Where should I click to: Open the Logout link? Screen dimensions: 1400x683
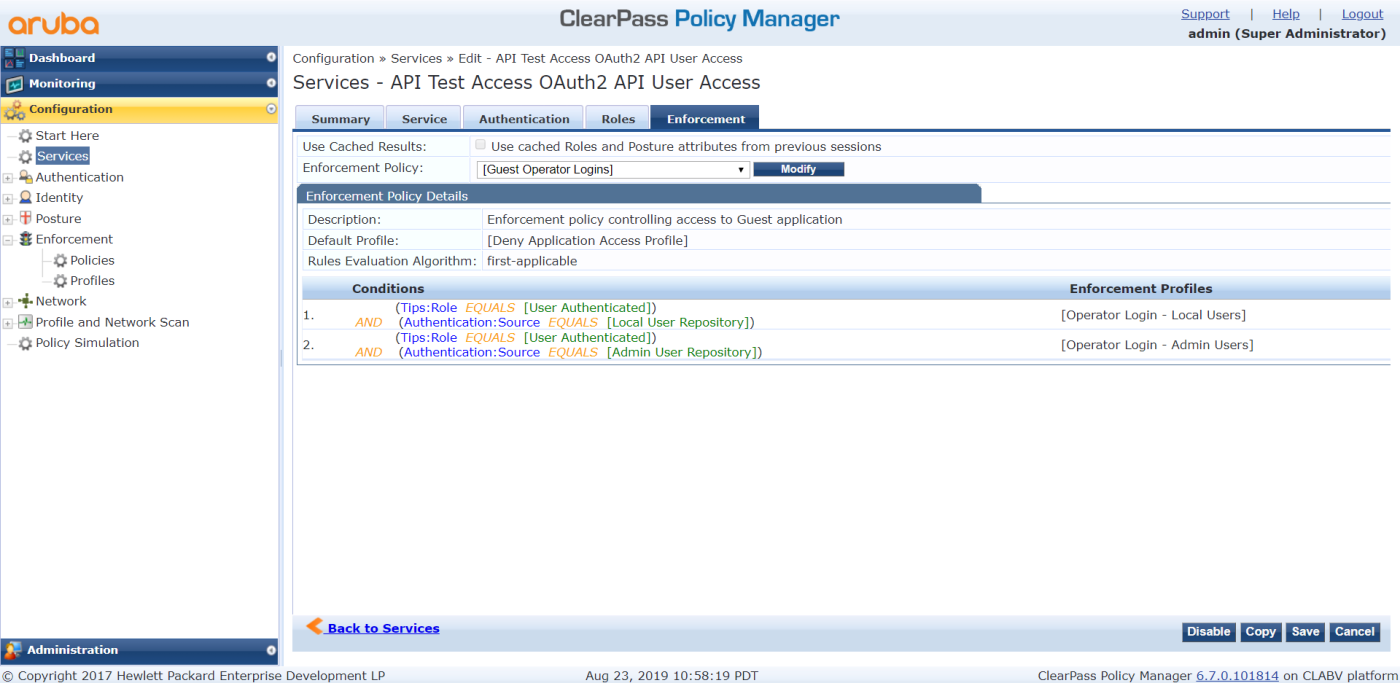tap(1362, 14)
